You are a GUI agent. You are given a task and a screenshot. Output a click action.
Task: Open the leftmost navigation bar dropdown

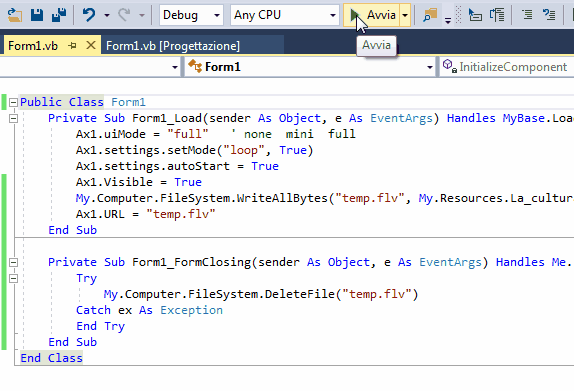(x=175, y=67)
